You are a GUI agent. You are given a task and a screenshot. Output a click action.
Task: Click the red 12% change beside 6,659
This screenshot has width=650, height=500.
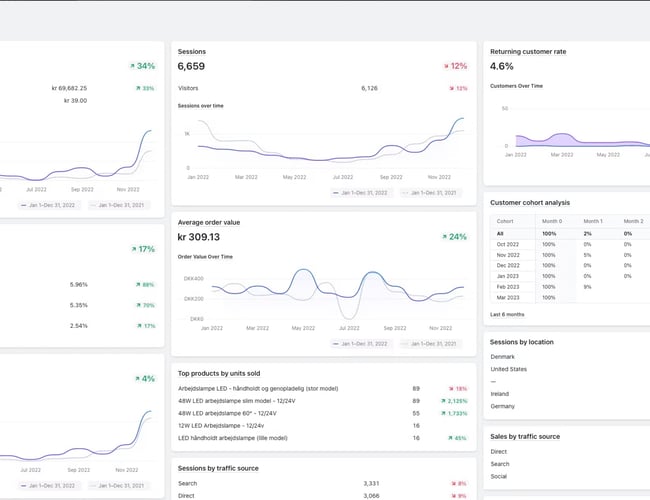(455, 66)
